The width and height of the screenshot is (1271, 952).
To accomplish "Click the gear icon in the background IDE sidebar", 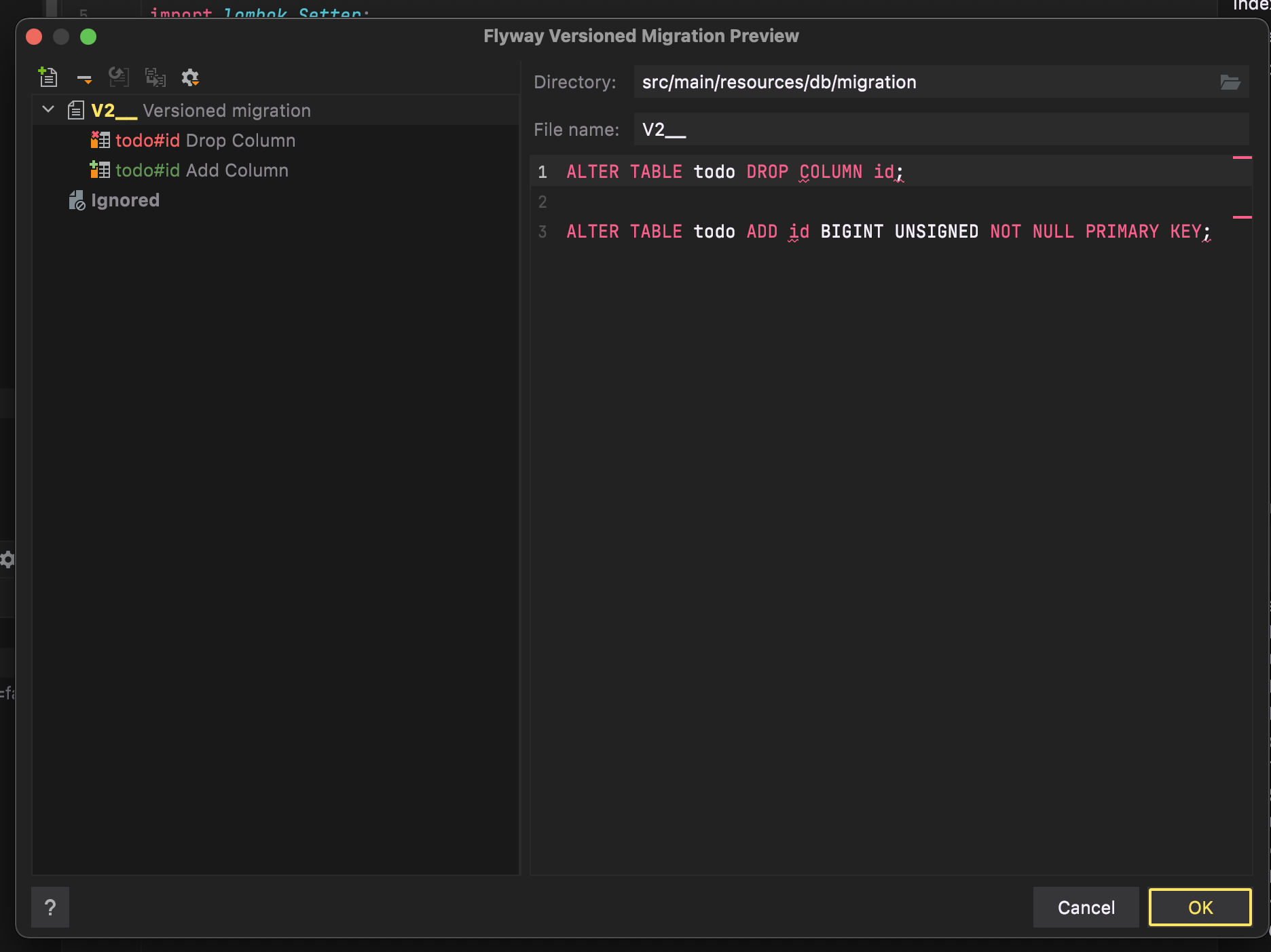I will (x=7, y=560).
